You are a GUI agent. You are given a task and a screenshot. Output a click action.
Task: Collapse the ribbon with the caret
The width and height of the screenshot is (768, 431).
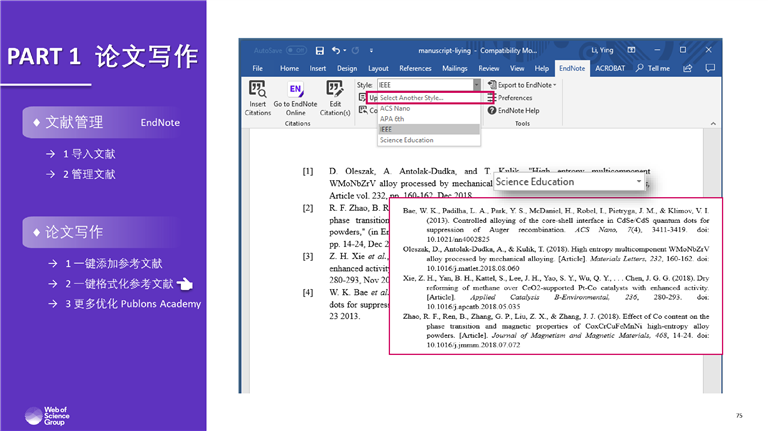pos(713,123)
